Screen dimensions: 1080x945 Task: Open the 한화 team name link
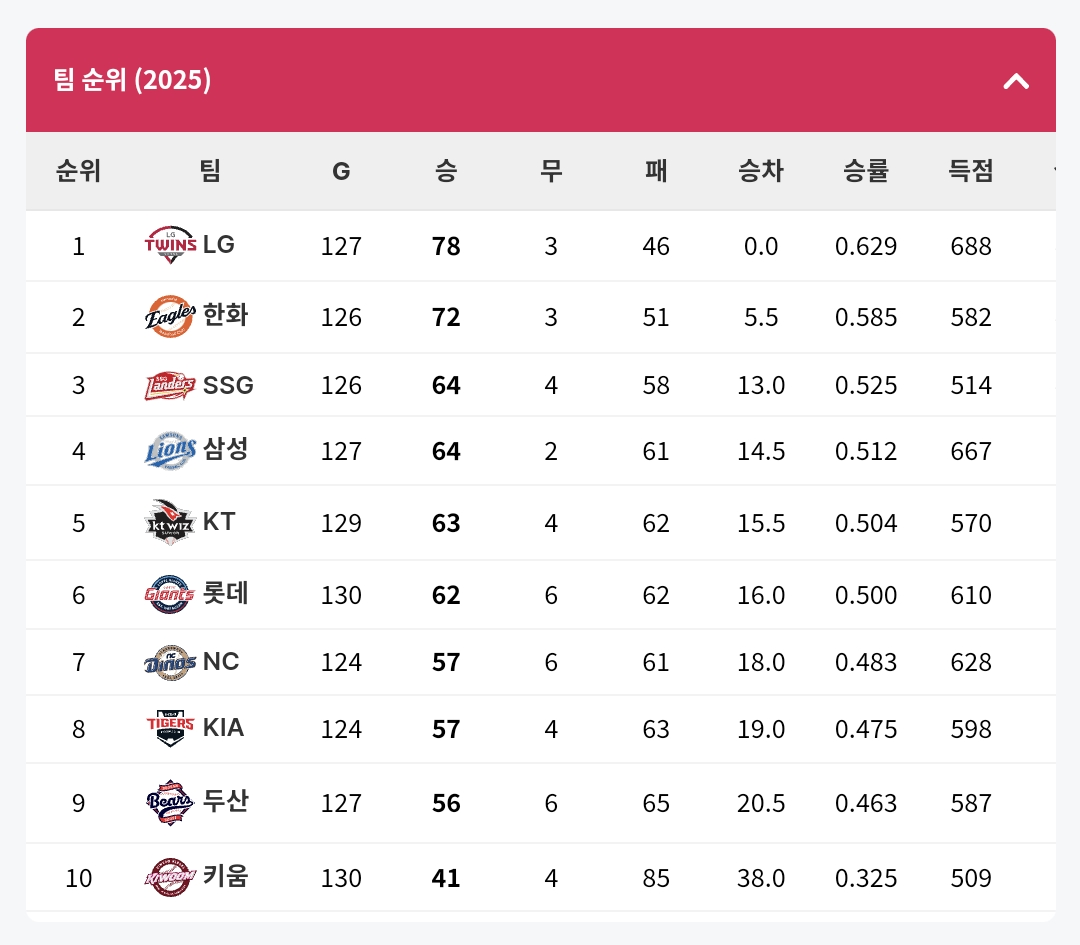225,316
